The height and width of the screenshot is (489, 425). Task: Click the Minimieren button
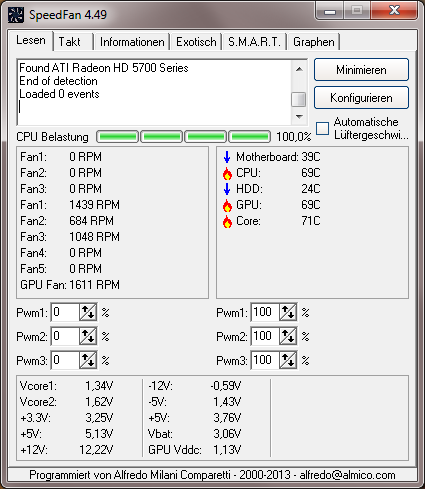coord(361,70)
